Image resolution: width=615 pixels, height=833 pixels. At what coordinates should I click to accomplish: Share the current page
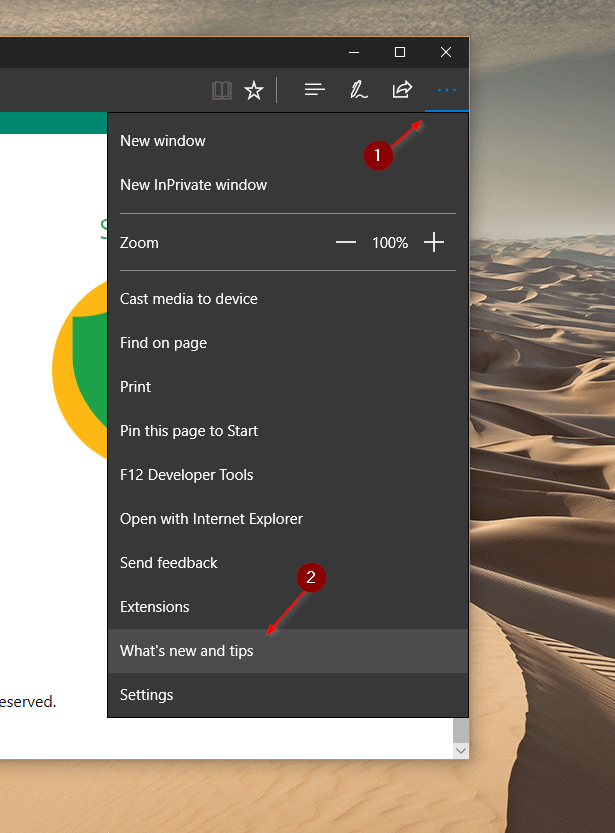(x=402, y=90)
